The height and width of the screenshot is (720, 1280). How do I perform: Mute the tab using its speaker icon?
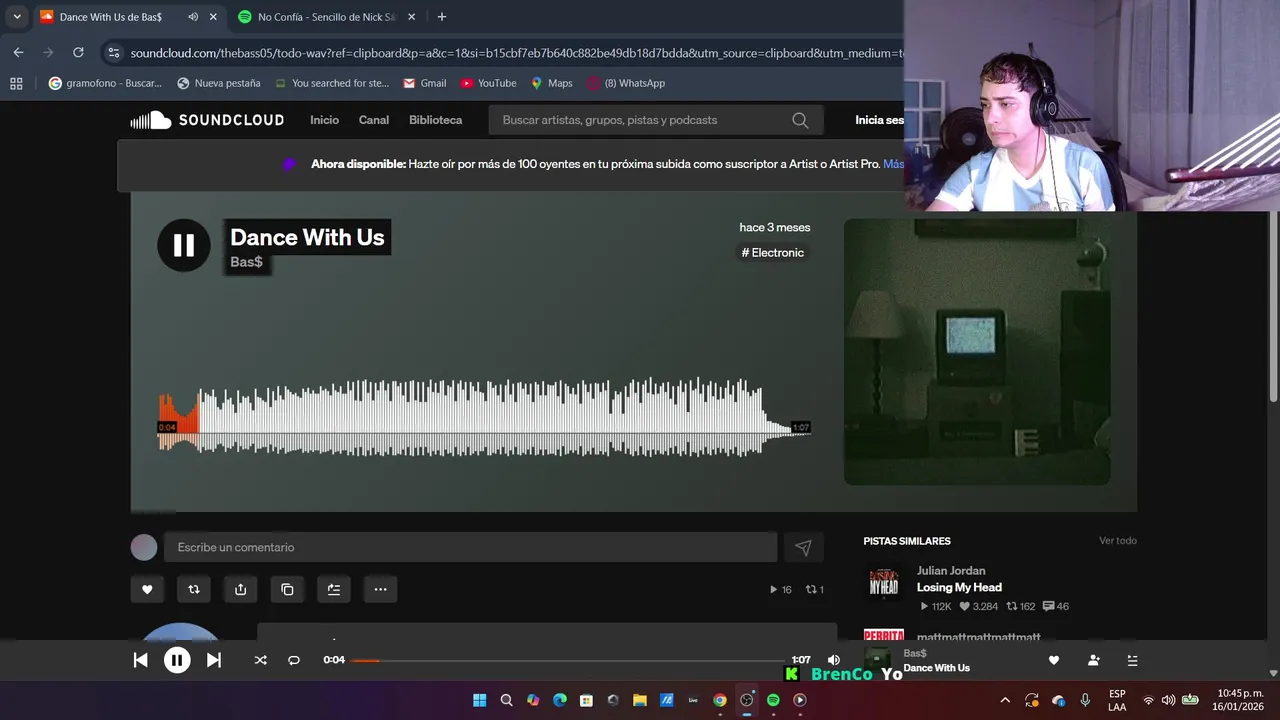(x=193, y=17)
